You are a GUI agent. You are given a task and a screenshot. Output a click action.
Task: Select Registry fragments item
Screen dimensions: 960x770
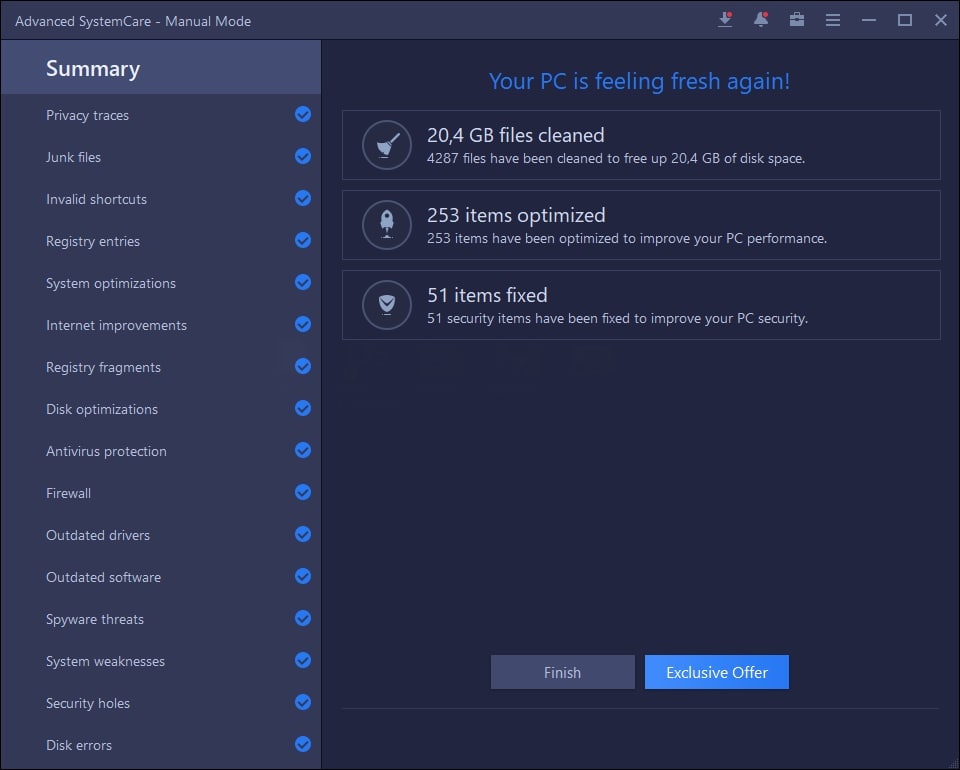(x=161, y=367)
